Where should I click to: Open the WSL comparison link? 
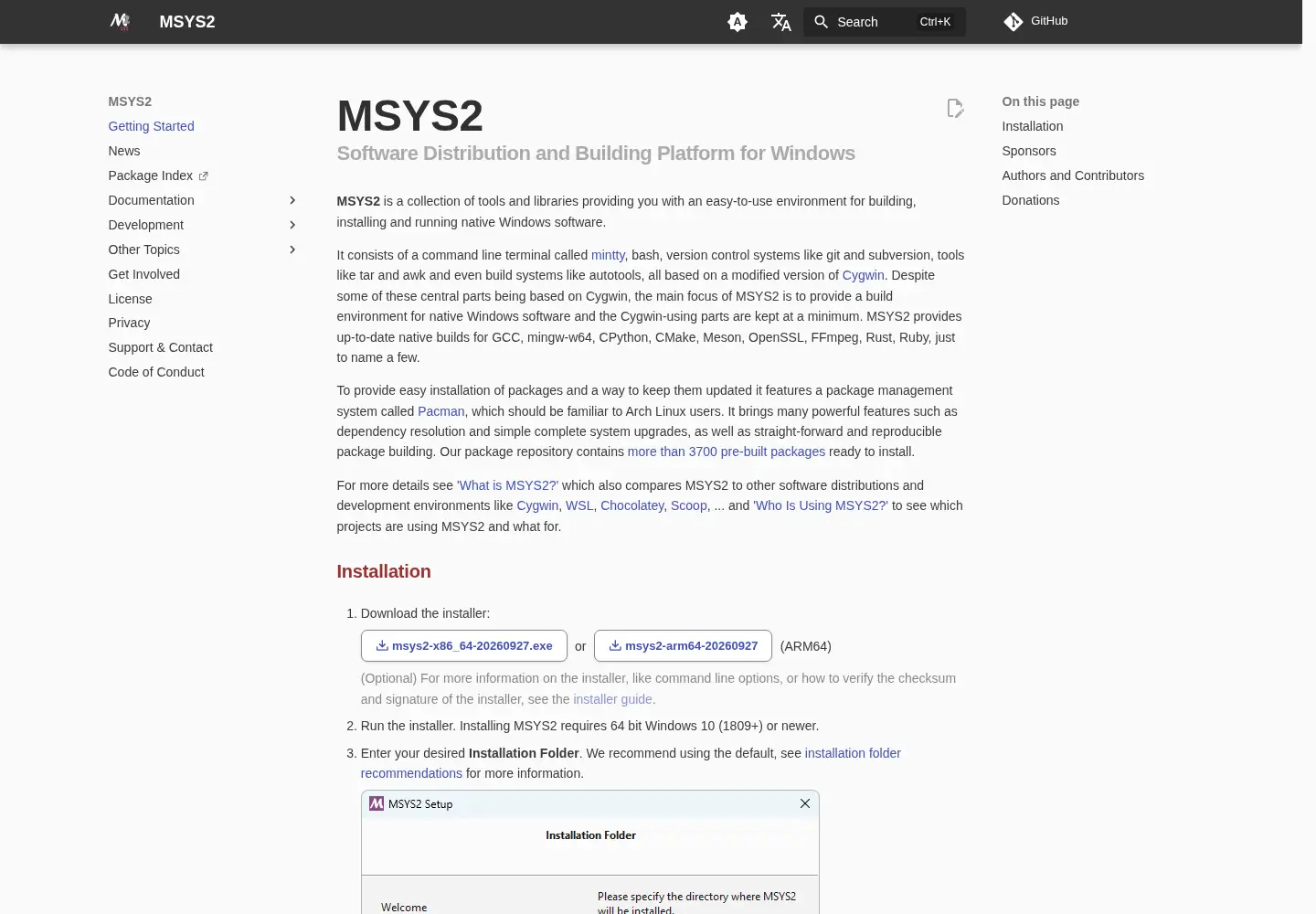pyautogui.click(x=579, y=505)
